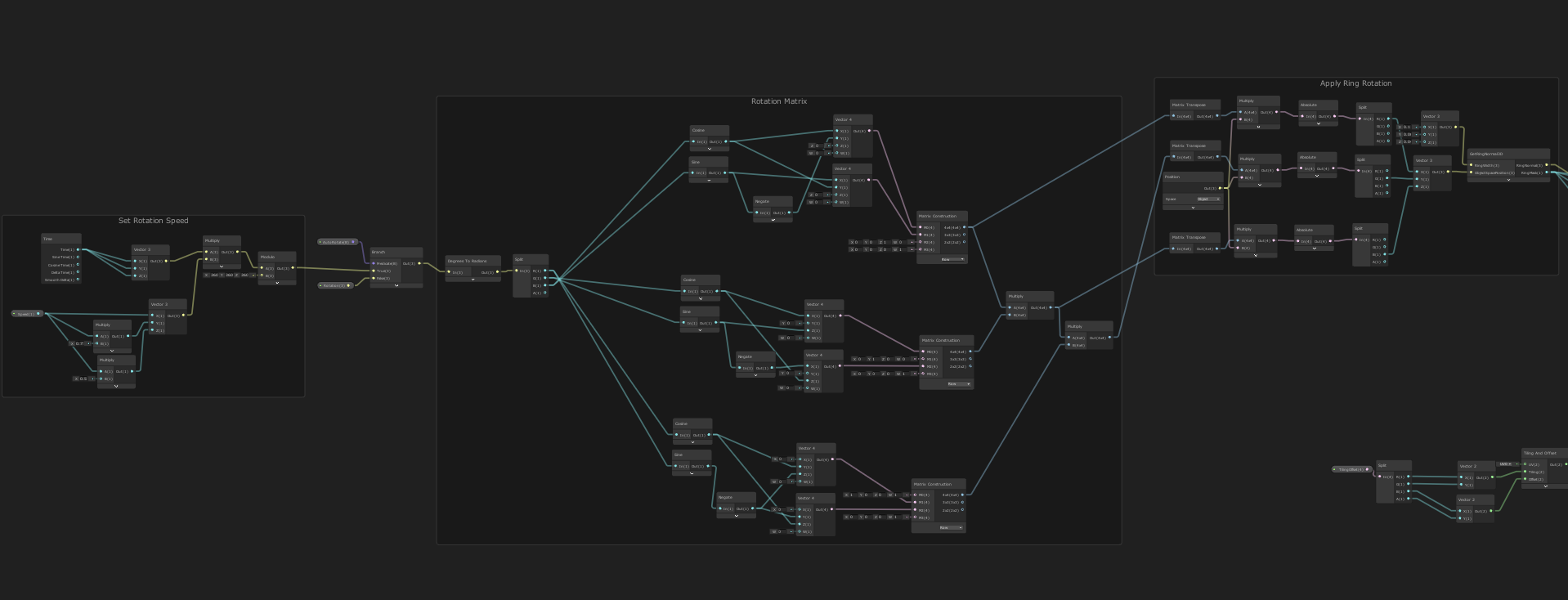
Task: Click the RingMask(1) output port
Action: [x=1546, y=172]
